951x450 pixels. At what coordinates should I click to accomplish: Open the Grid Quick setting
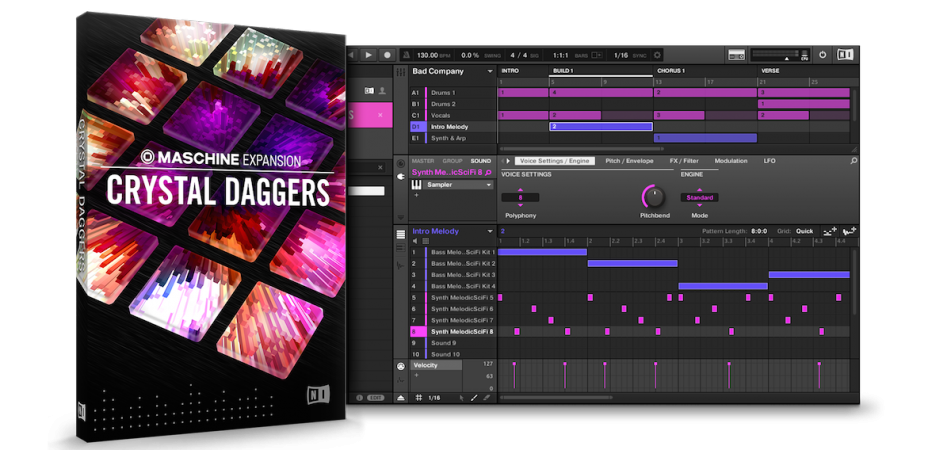[805, 231]
